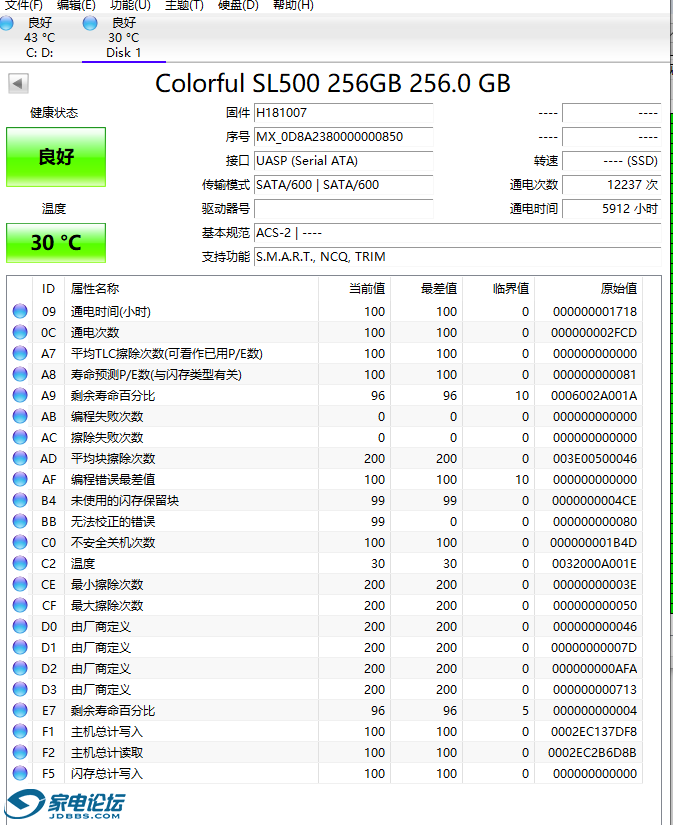This screenshot has width=673, height=825.
Task: Click the green 30 °C temperature button
Action: 56,243
